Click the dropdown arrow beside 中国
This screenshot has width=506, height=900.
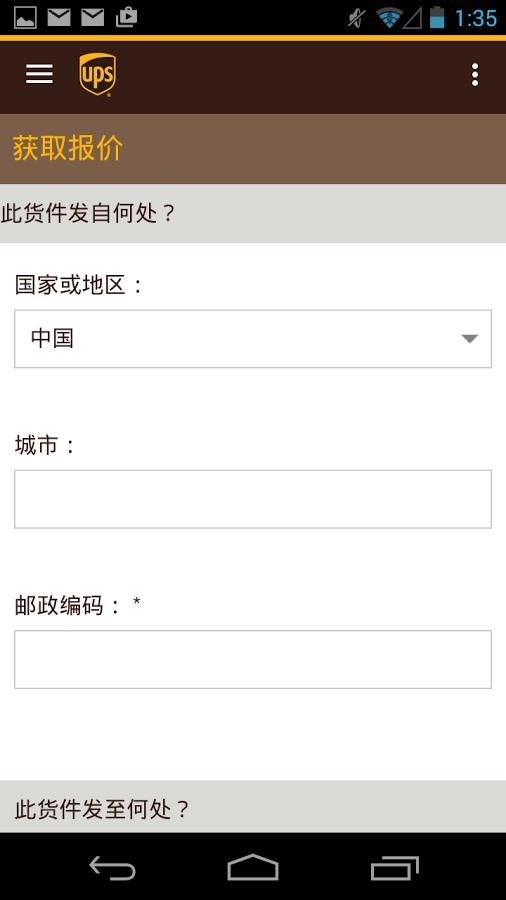tap(470, 339)
